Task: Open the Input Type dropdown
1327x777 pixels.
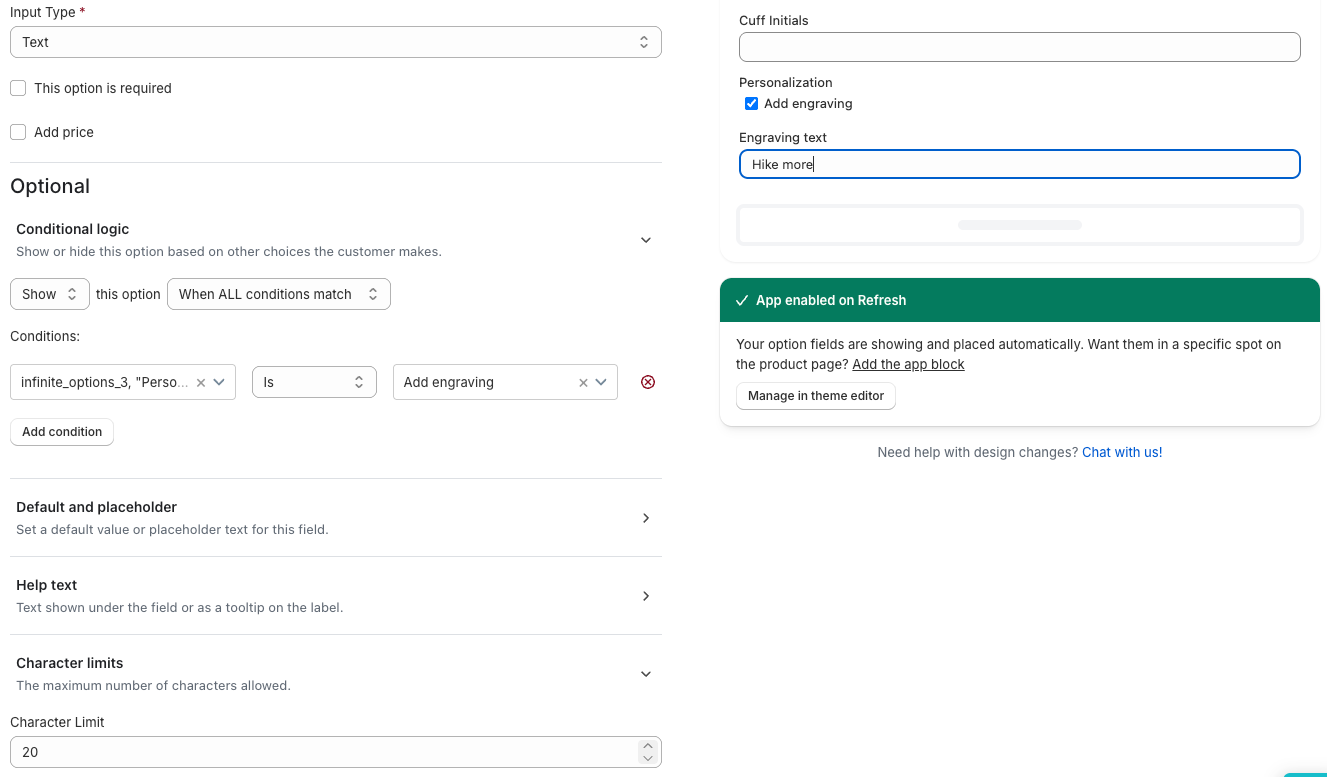Action: tap(336, 42)
